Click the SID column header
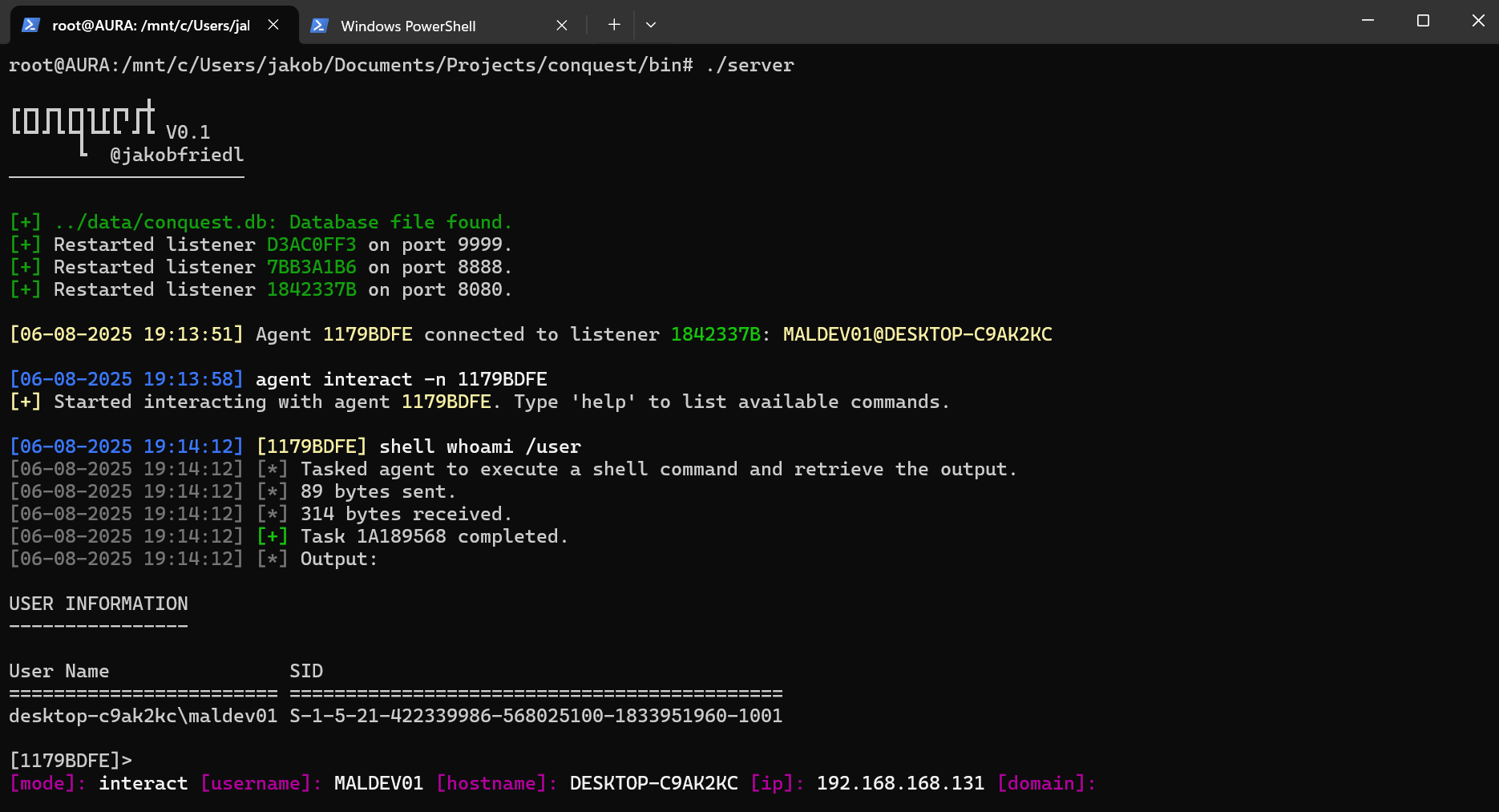 coord(306,671)
